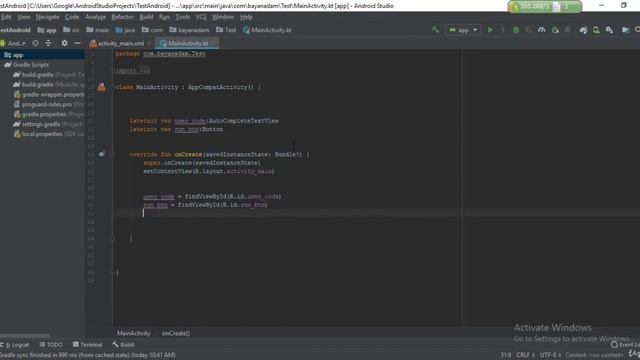Open the Navigate menu
This screenshot has width=640, height=360.
(x=47, y=17)
